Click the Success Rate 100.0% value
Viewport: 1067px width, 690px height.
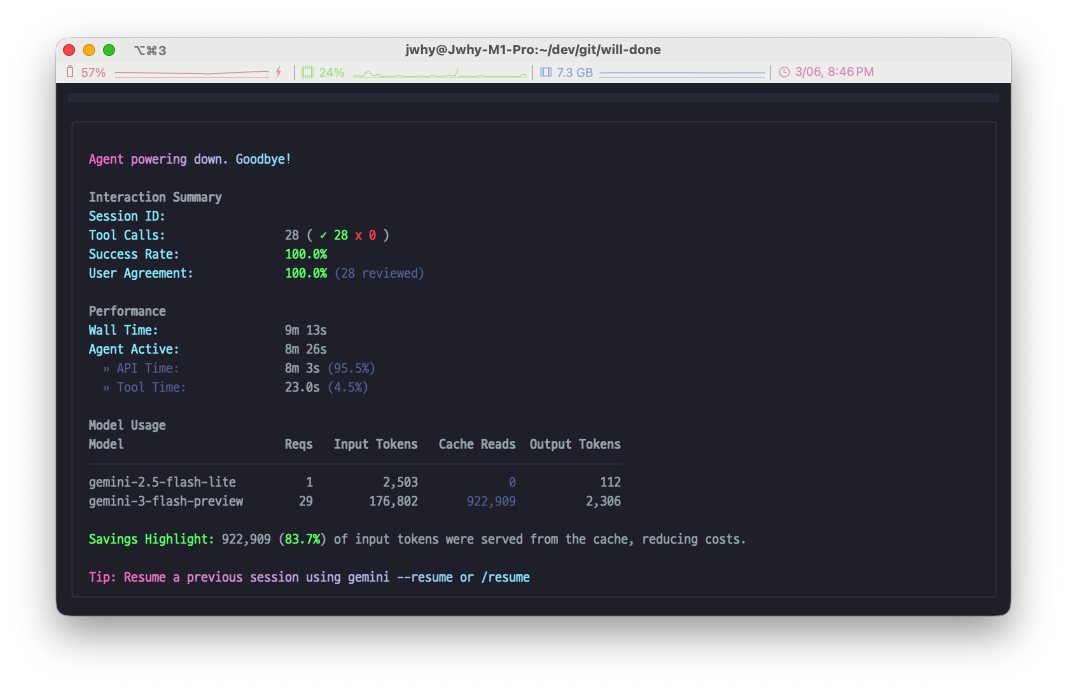point(306,254)
